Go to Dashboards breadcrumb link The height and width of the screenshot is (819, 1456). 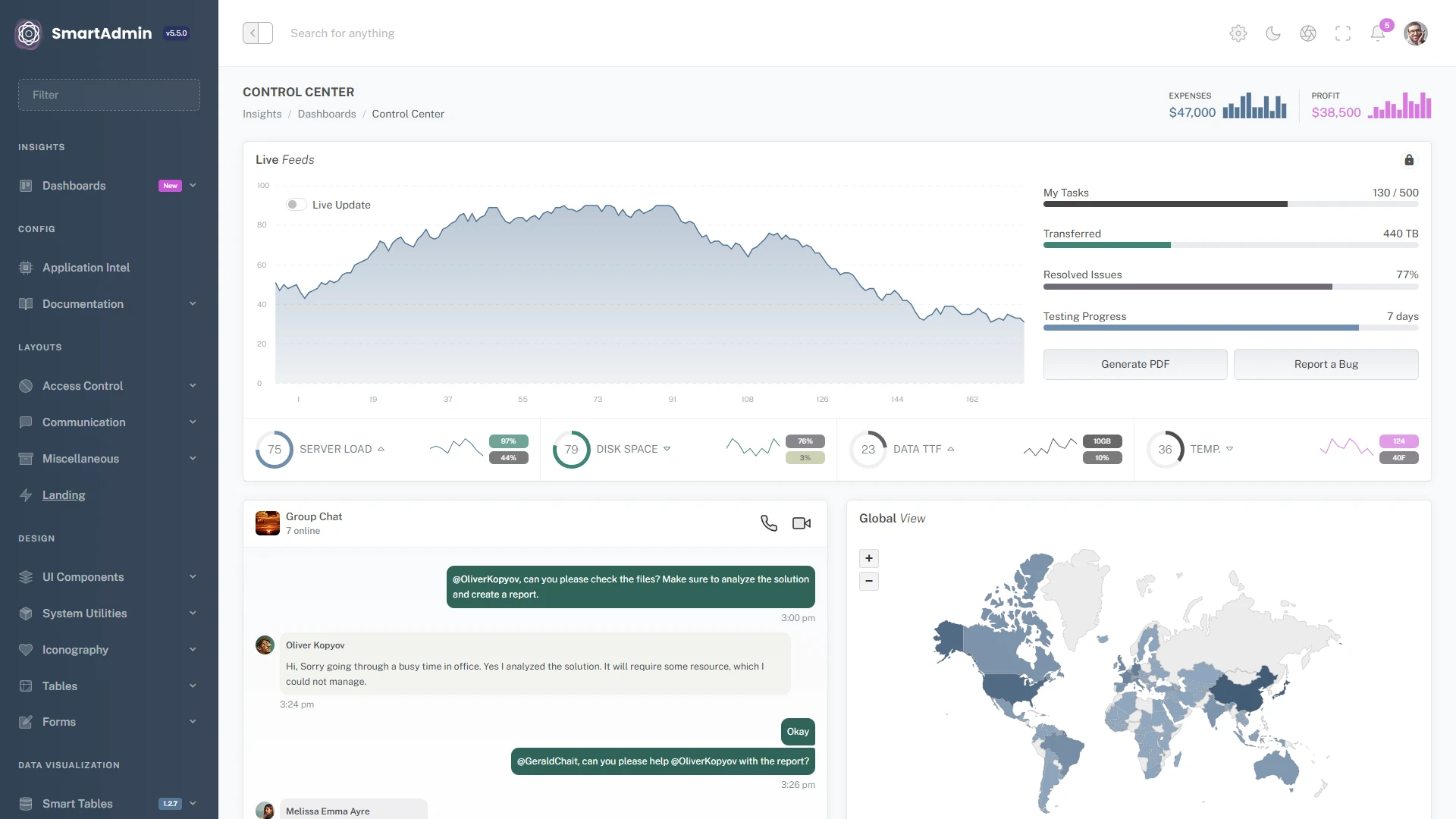(327, 115)
